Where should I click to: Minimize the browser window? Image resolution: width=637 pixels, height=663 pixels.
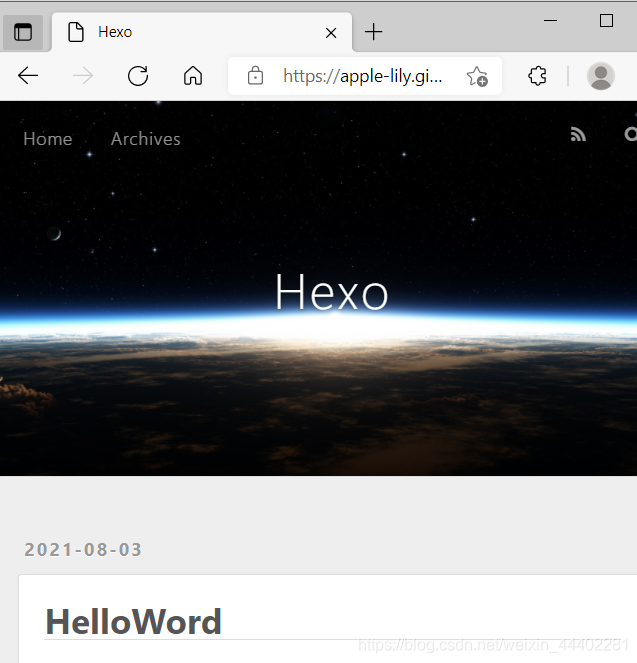550,20
